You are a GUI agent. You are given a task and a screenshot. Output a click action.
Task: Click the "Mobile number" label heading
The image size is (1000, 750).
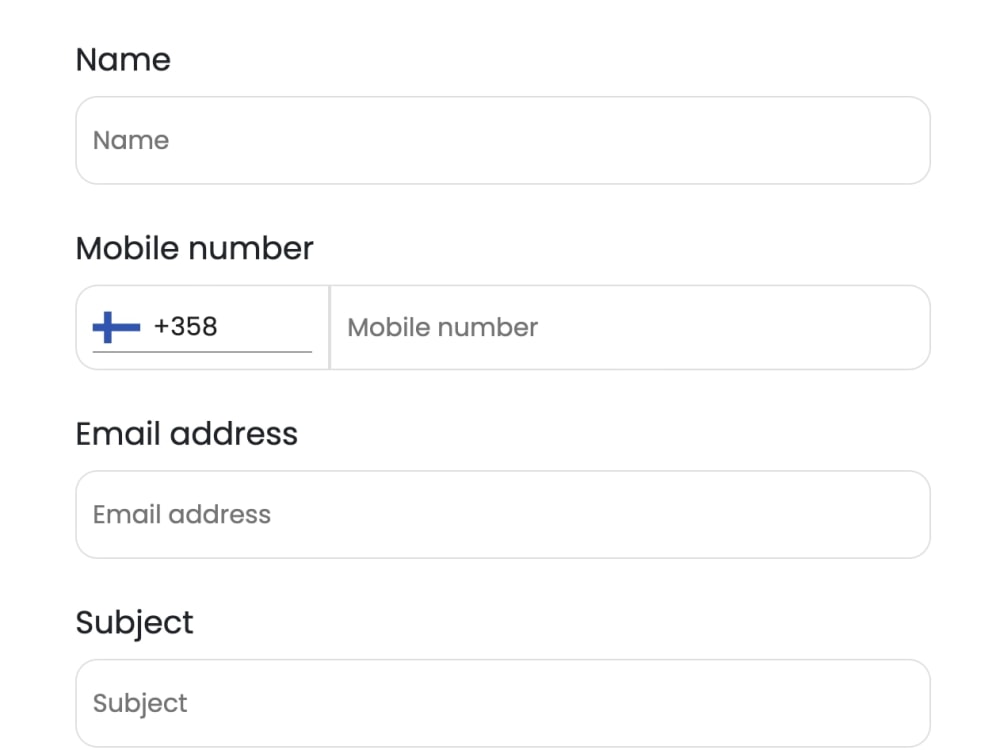coord(195,248)
